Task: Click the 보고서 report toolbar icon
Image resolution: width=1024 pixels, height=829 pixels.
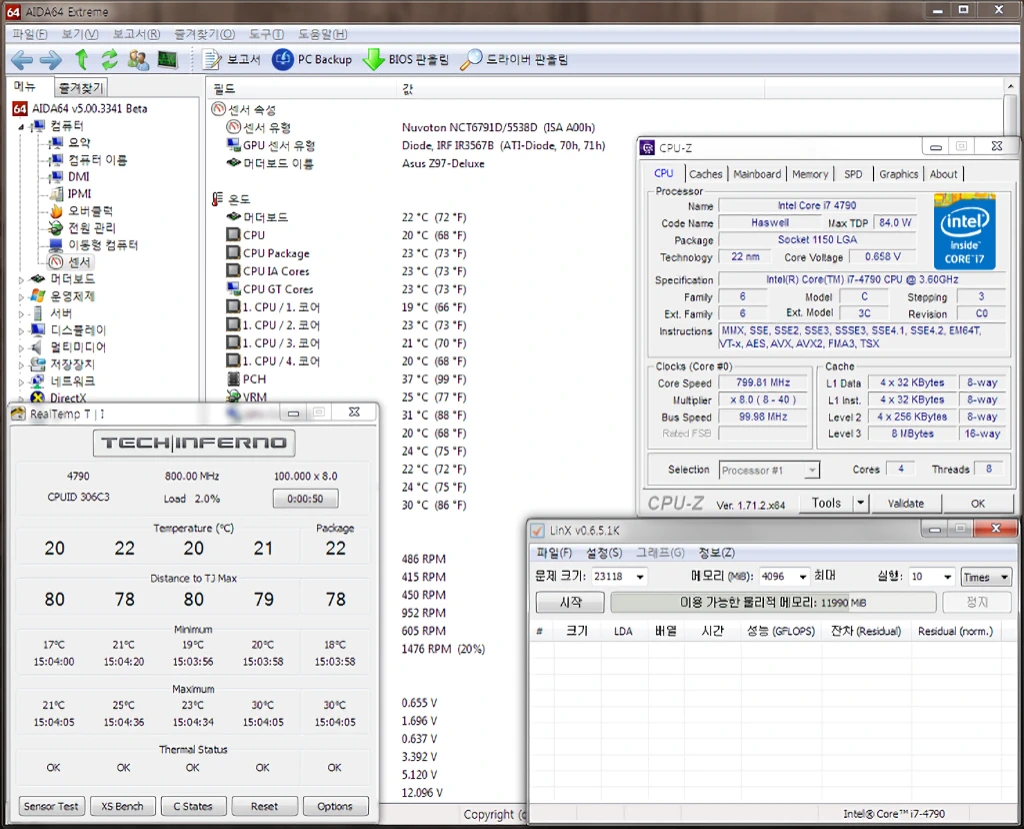Action: pos(212,60)
